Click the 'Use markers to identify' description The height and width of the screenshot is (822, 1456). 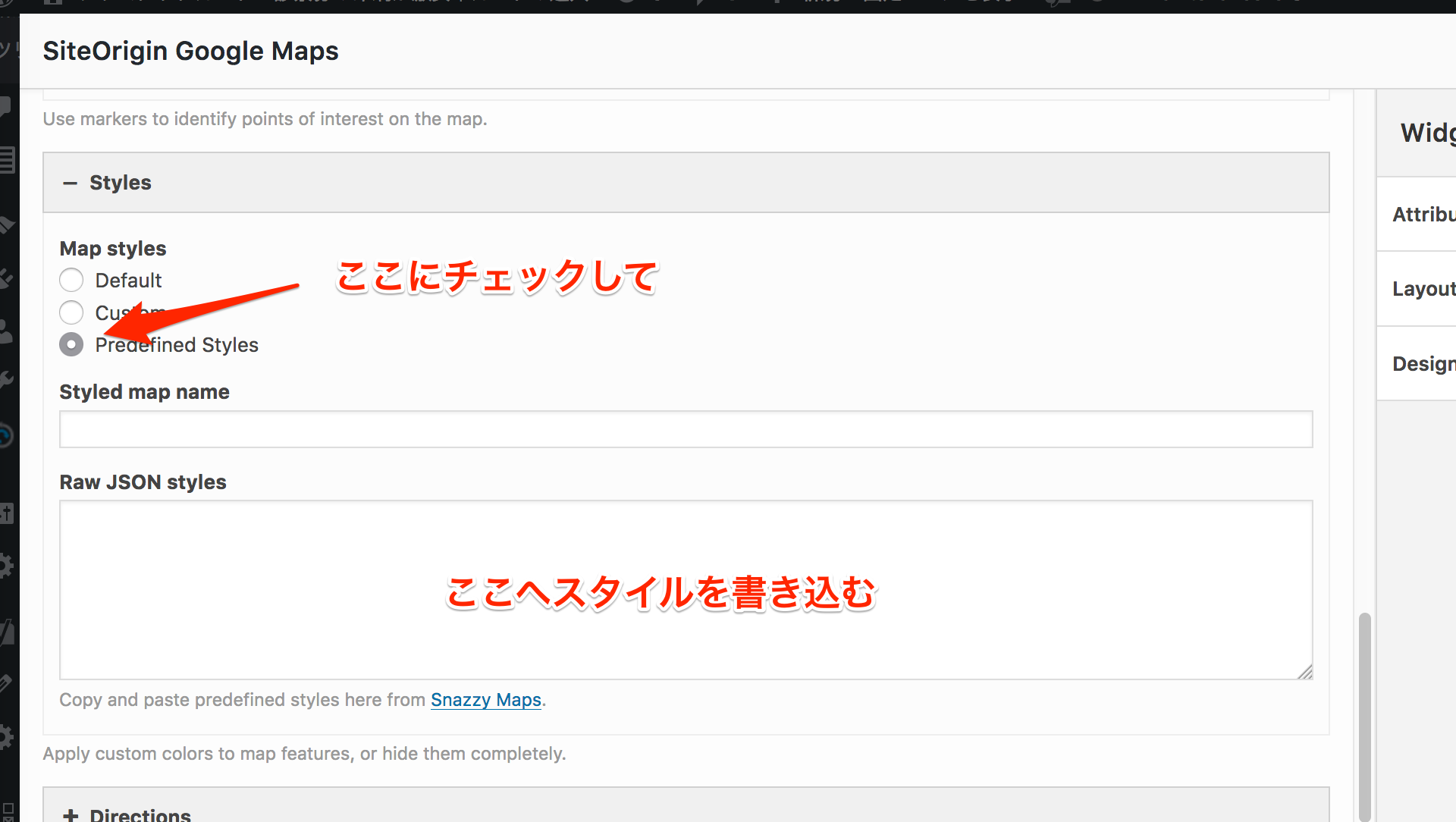pyautogui.click(x=265, y=119)
